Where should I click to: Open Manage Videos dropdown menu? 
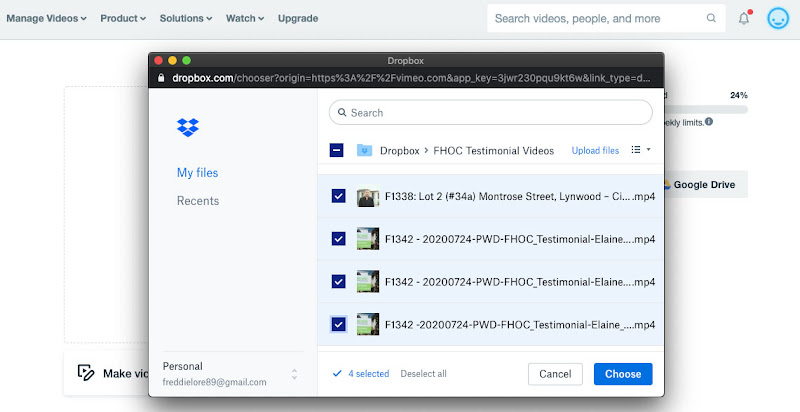coord(46,18)
